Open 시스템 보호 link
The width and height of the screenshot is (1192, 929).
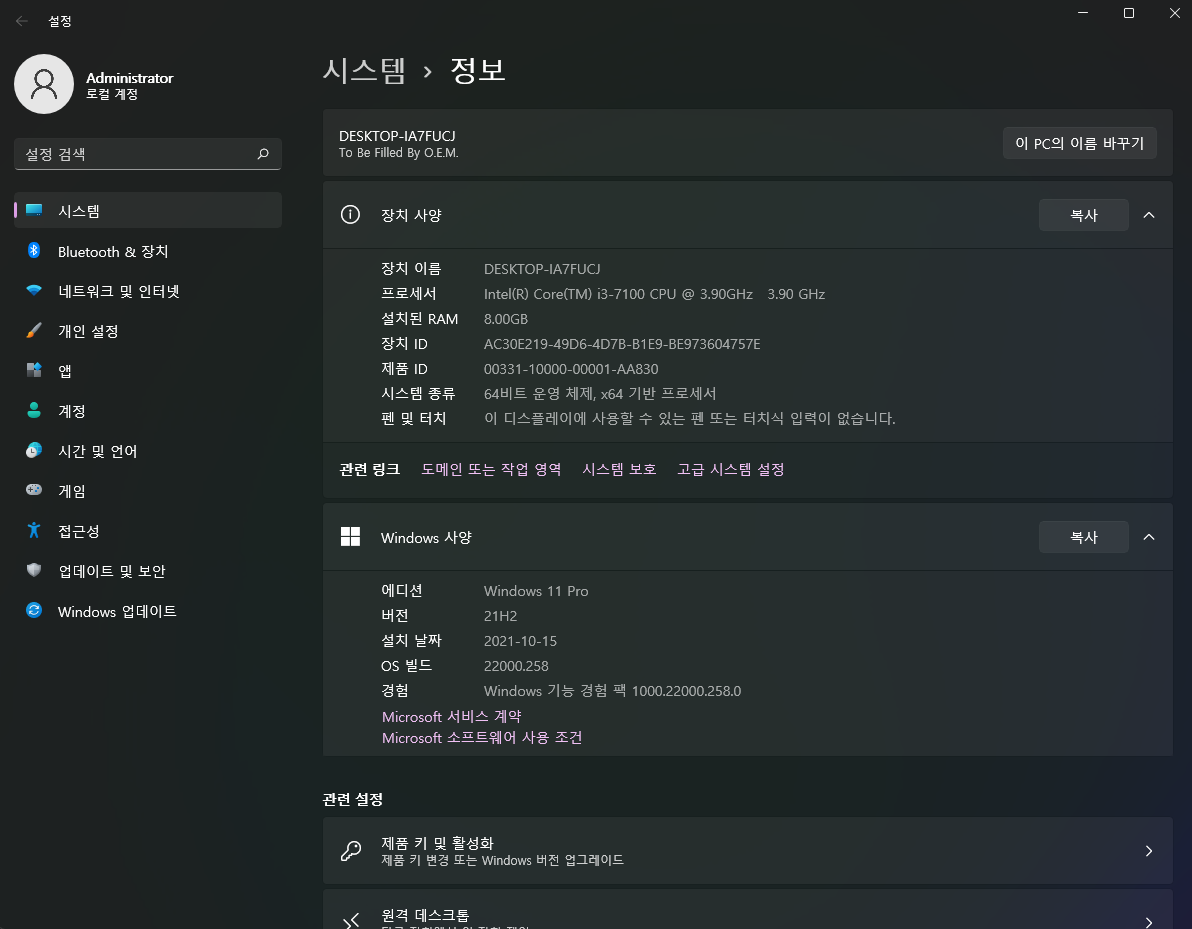[x=619, y=469]
